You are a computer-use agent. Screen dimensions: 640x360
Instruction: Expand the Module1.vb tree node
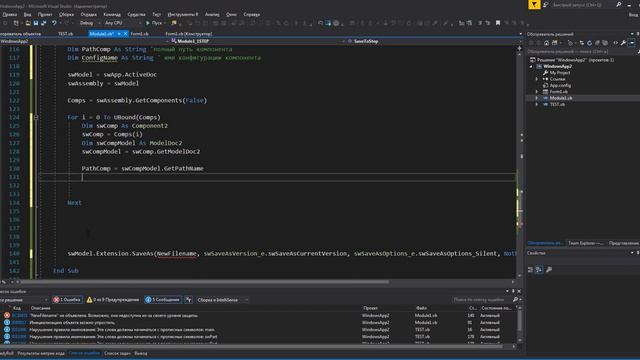(x=537, y=98)
